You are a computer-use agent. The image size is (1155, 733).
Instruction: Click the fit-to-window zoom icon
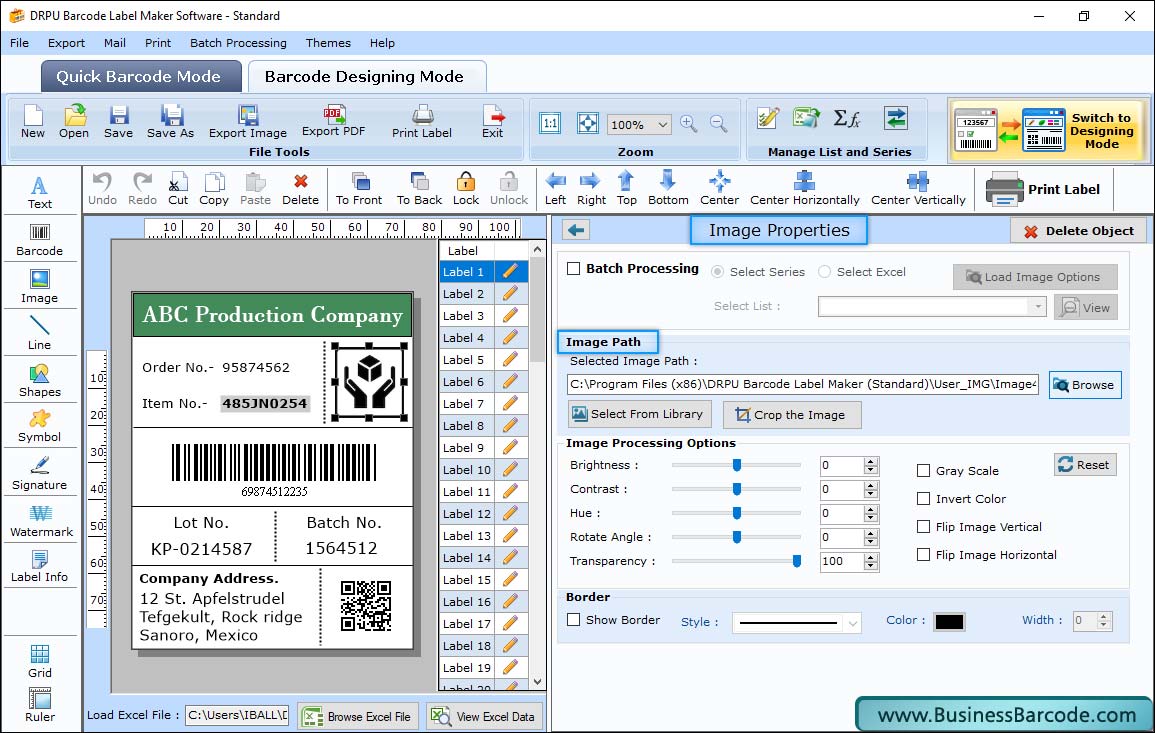point(588,123)
